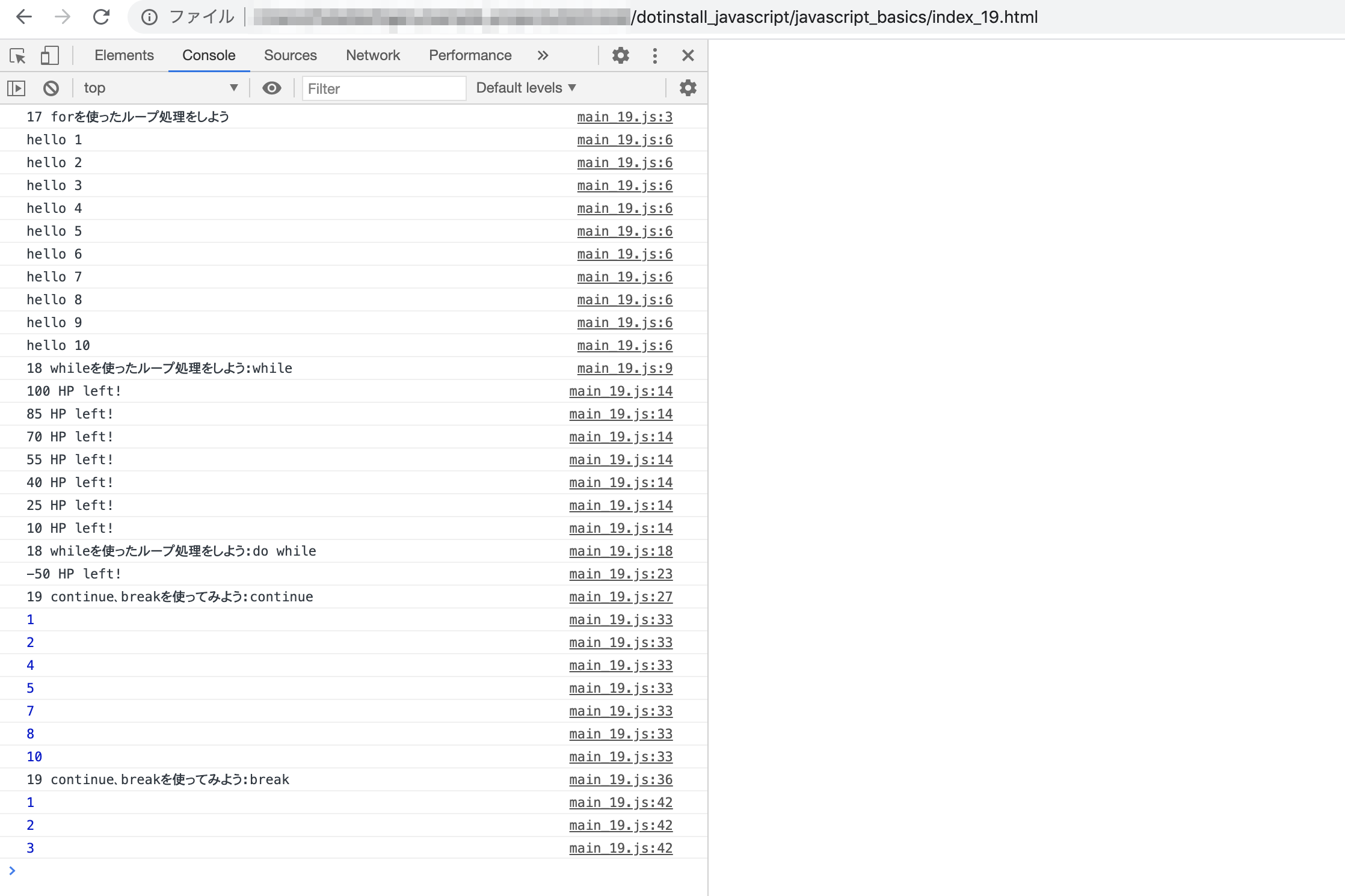Open console settings gear icon

pyautogui.click(x=688, y=88)
